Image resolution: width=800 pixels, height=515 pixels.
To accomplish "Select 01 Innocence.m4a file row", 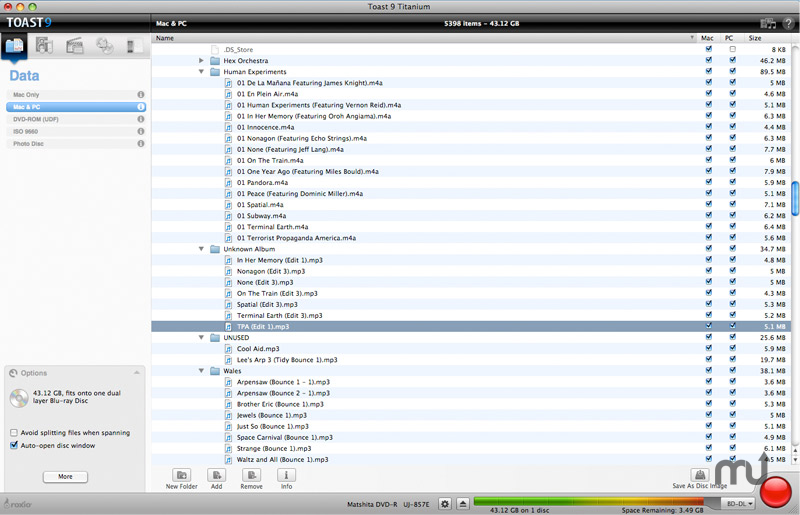I will [x=470, y=127].
